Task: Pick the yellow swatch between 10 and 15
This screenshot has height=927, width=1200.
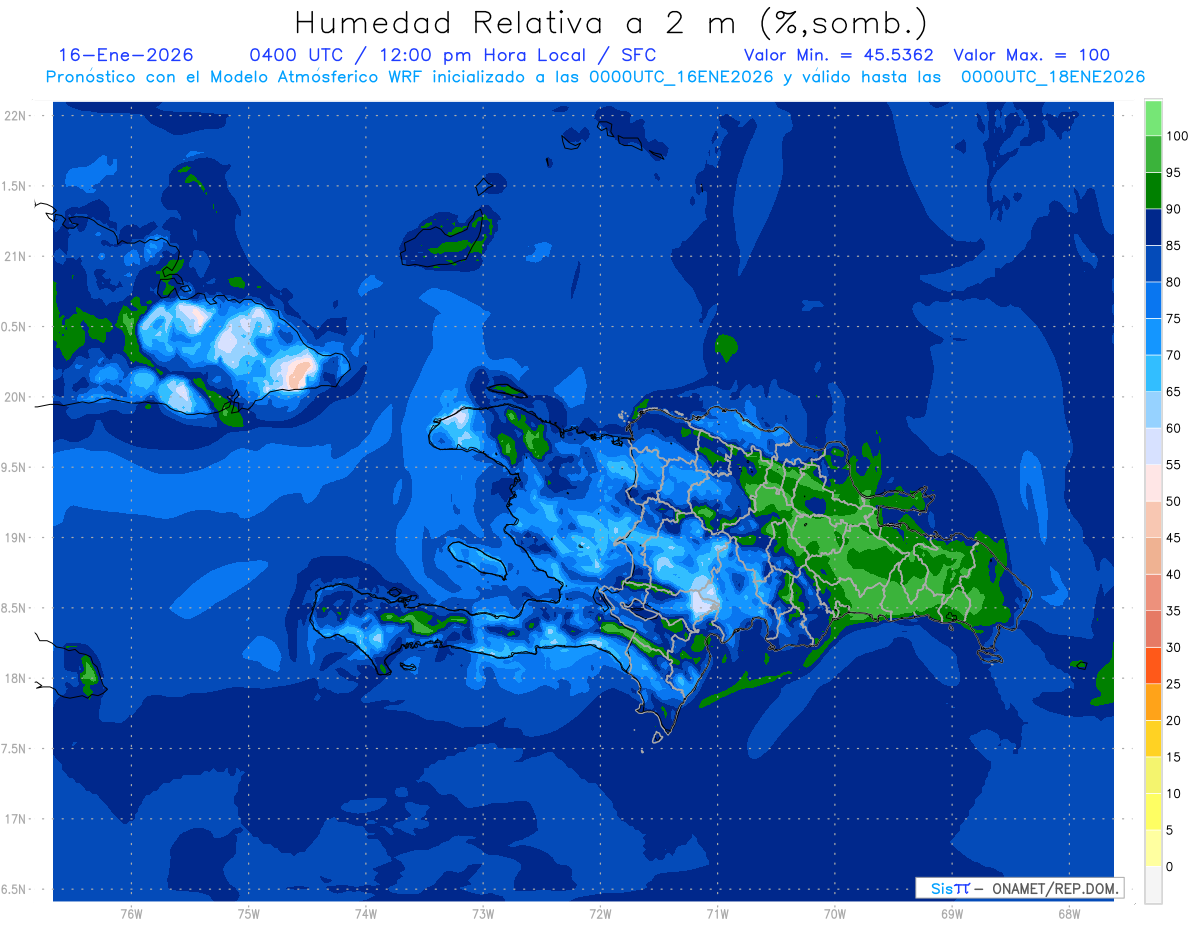Action: pos(1153,775)
